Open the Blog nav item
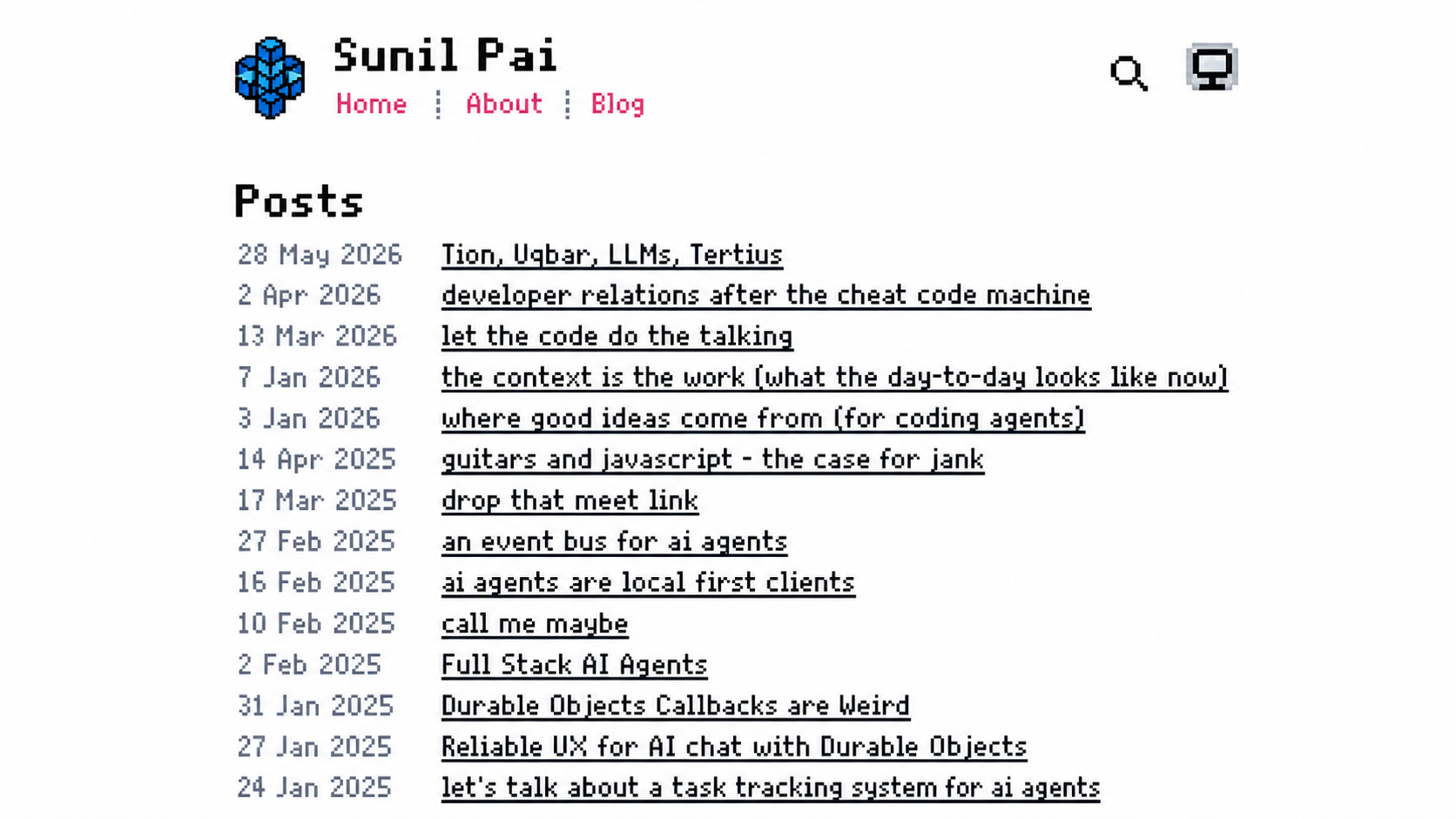This screenshot has width=1456, height=819. (x=617, y=104)
